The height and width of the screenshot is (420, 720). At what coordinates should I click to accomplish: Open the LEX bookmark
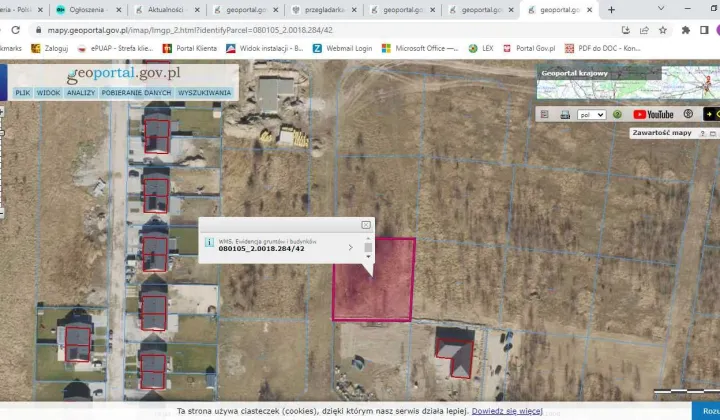481,48
